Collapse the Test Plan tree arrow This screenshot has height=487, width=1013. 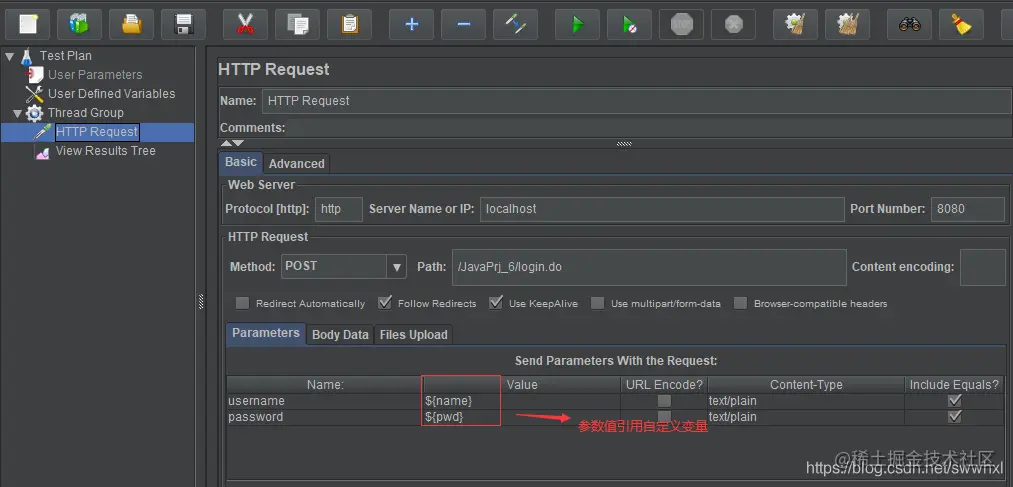[10, 56]
